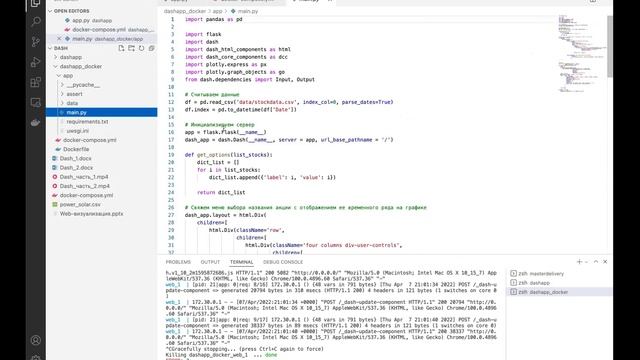Open uwsgi.ini file

click(x=78, y=131)
